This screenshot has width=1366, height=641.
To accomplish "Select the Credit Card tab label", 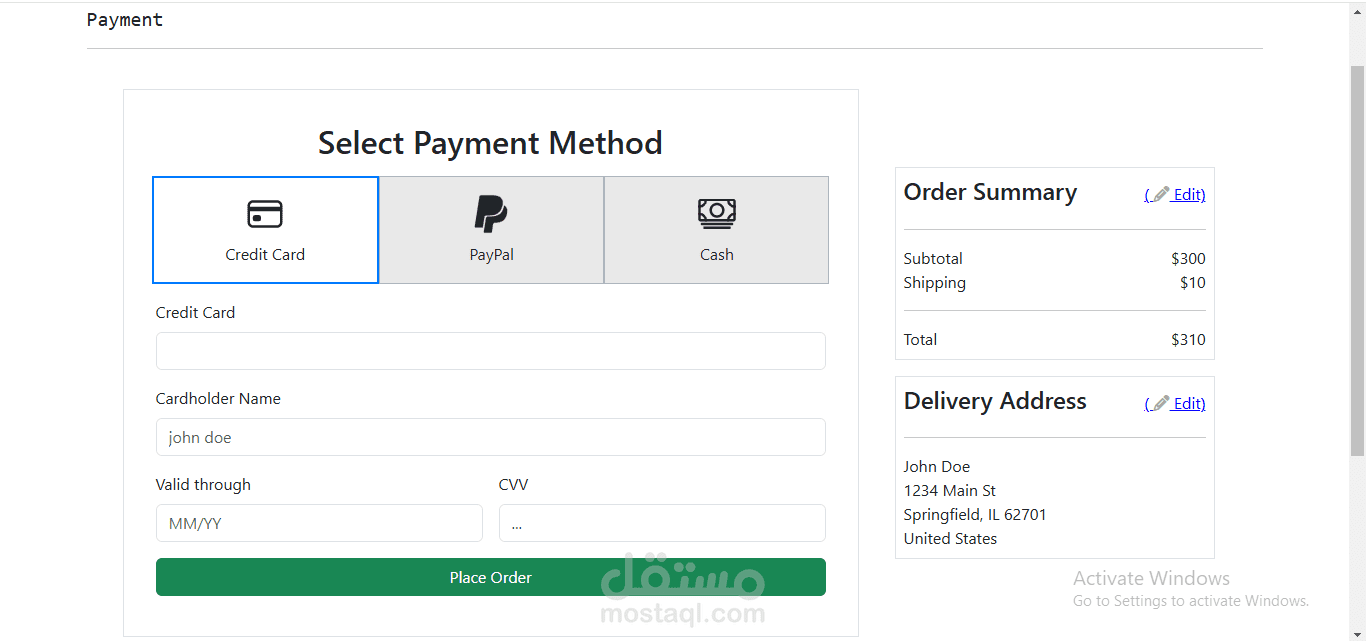I will point(265,255).
